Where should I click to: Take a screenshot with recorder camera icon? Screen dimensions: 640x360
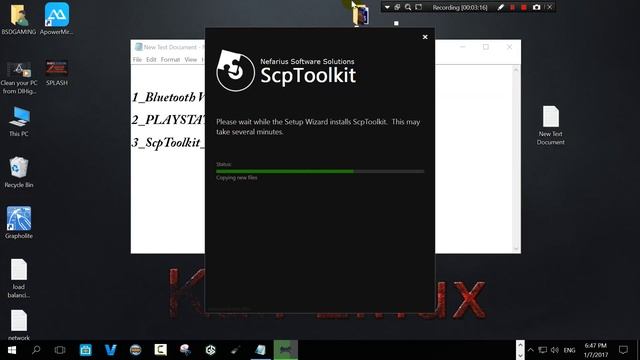(x=536, y=7)
